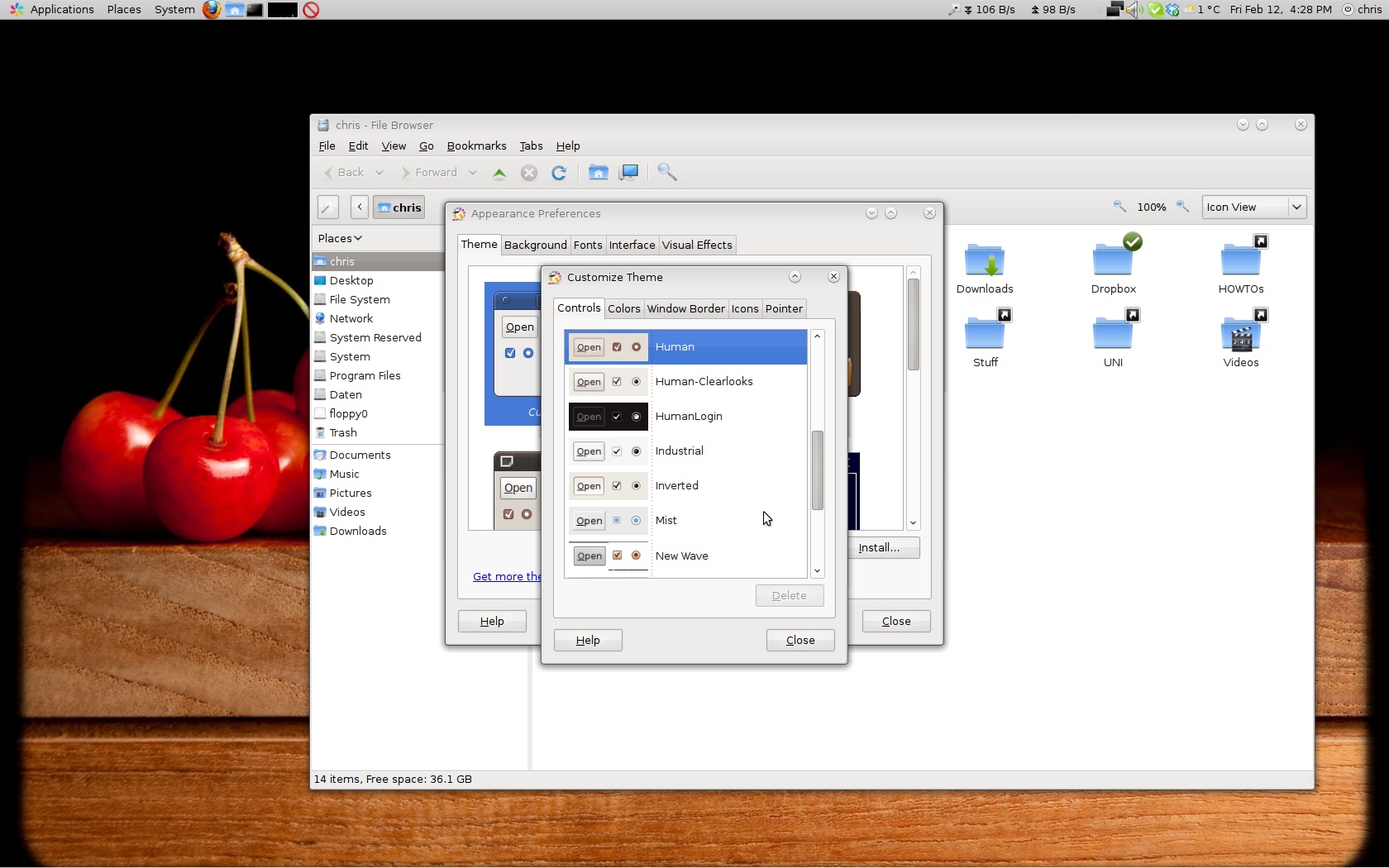Click the blue checkbox in Appearance theme preview
This screenshot has width=1389, height=868.
tap(510, 353)
